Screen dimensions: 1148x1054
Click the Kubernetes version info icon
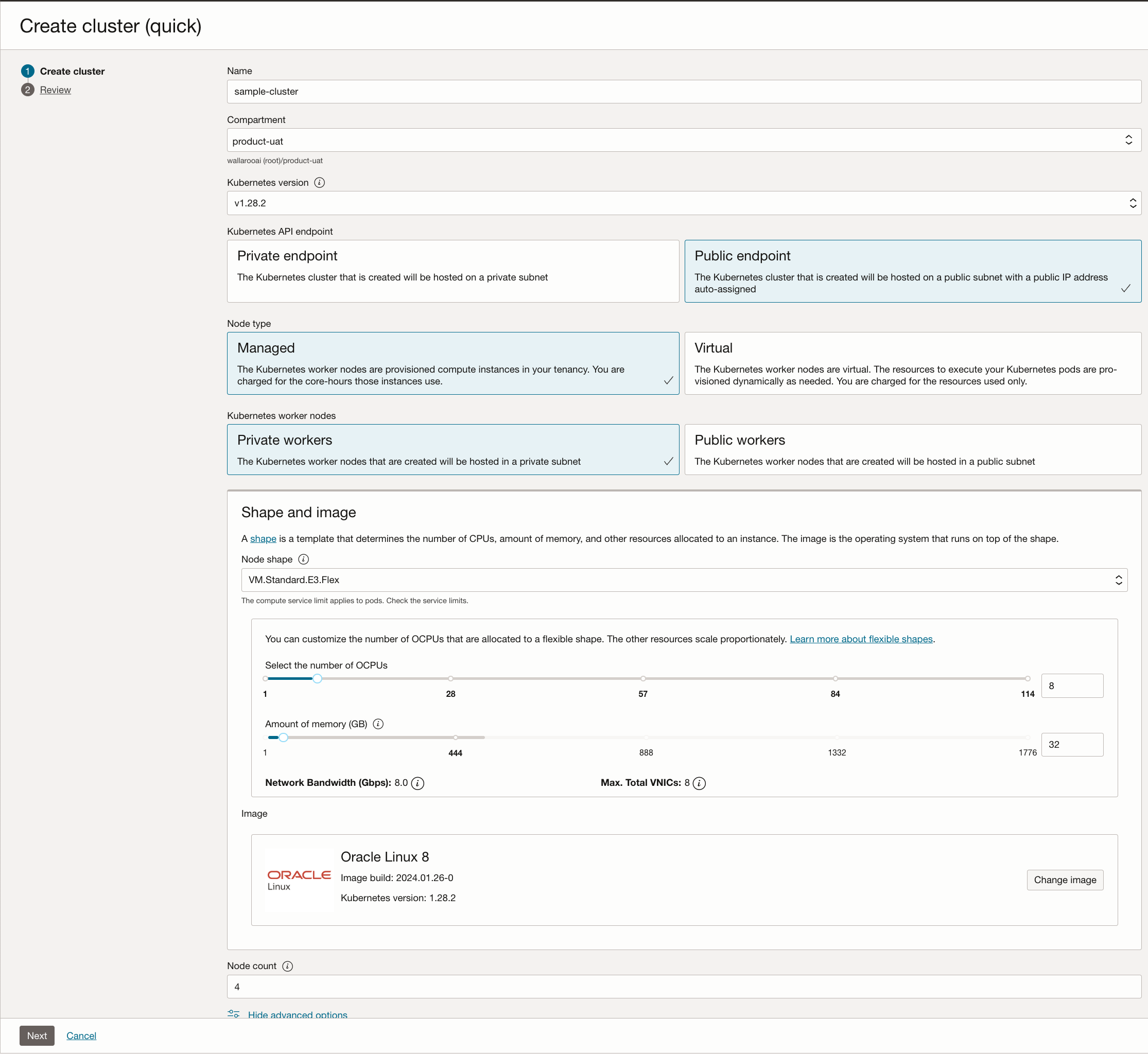pos(320,183)
